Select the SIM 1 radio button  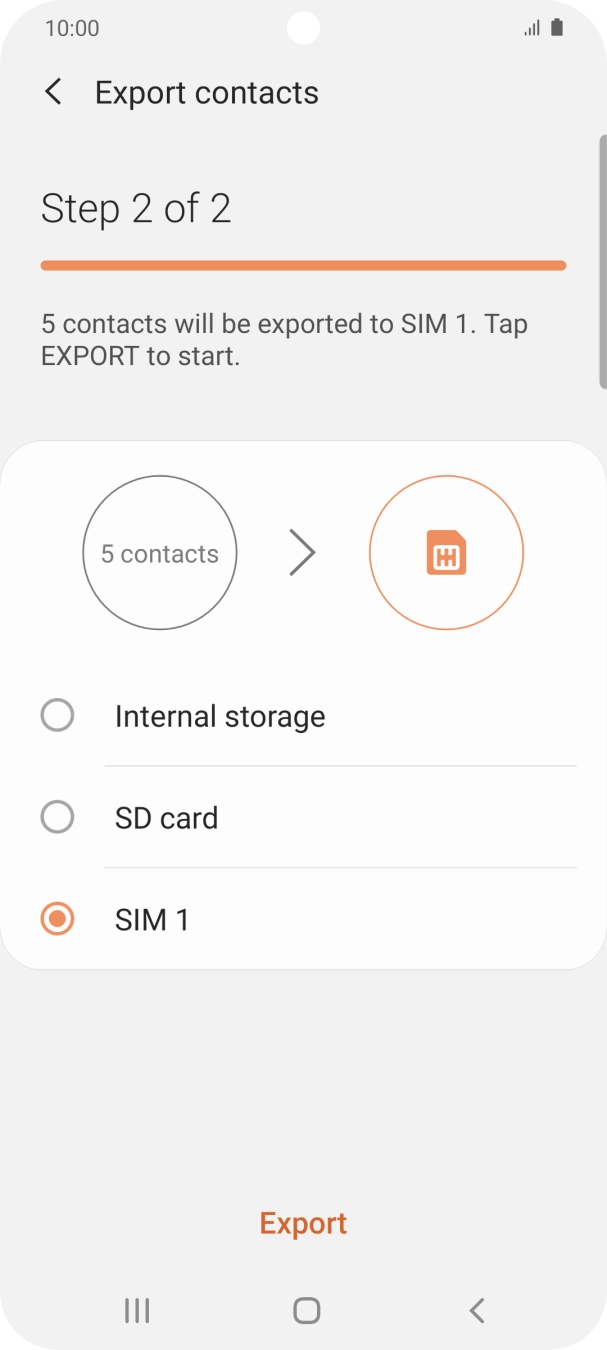(57, 919)
